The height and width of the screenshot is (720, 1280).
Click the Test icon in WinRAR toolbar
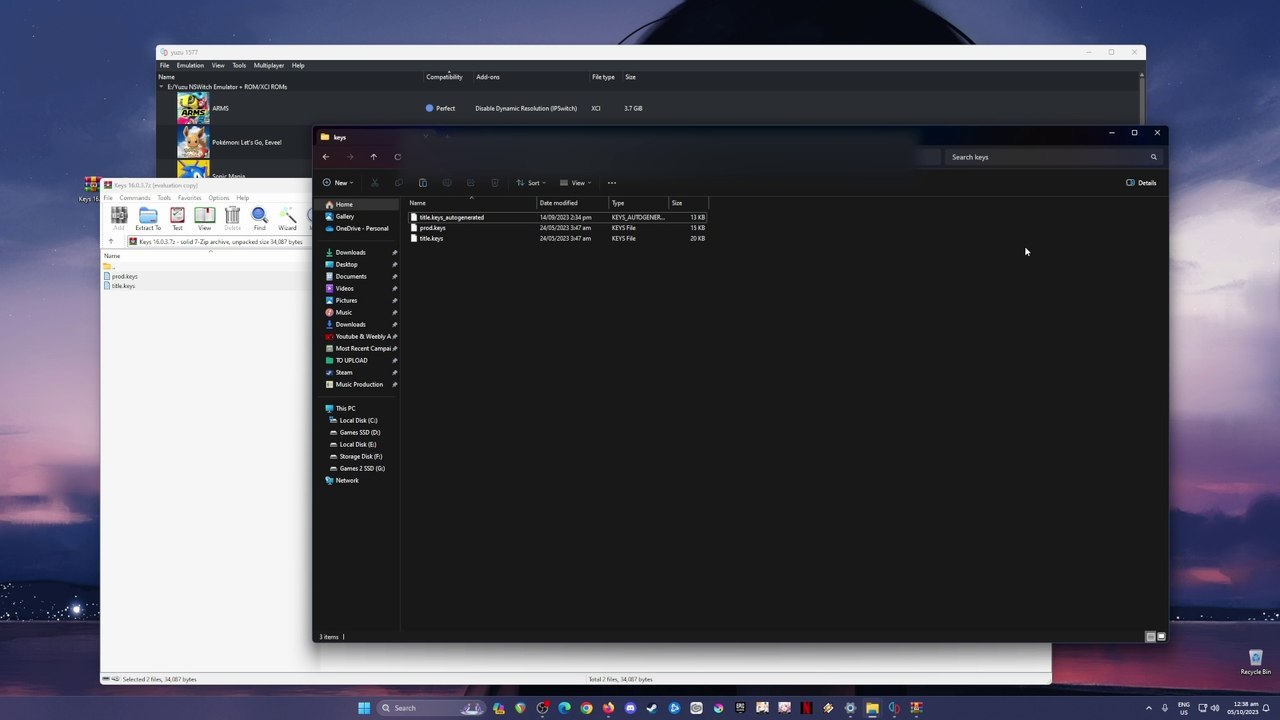coord(177,219)
